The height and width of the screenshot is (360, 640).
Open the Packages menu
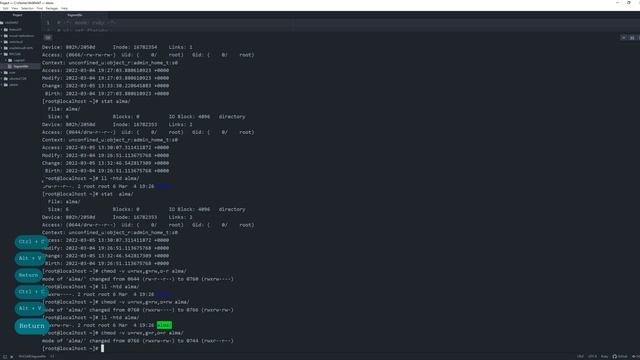click(52, 8)
